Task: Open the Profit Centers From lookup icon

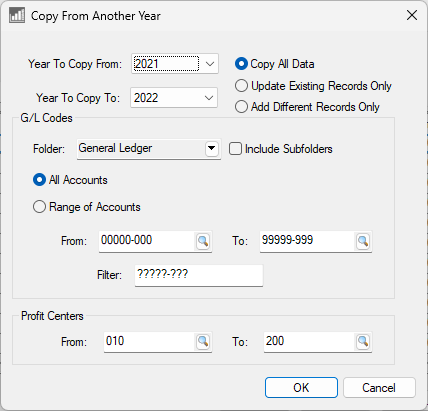Action: [203, 342]
